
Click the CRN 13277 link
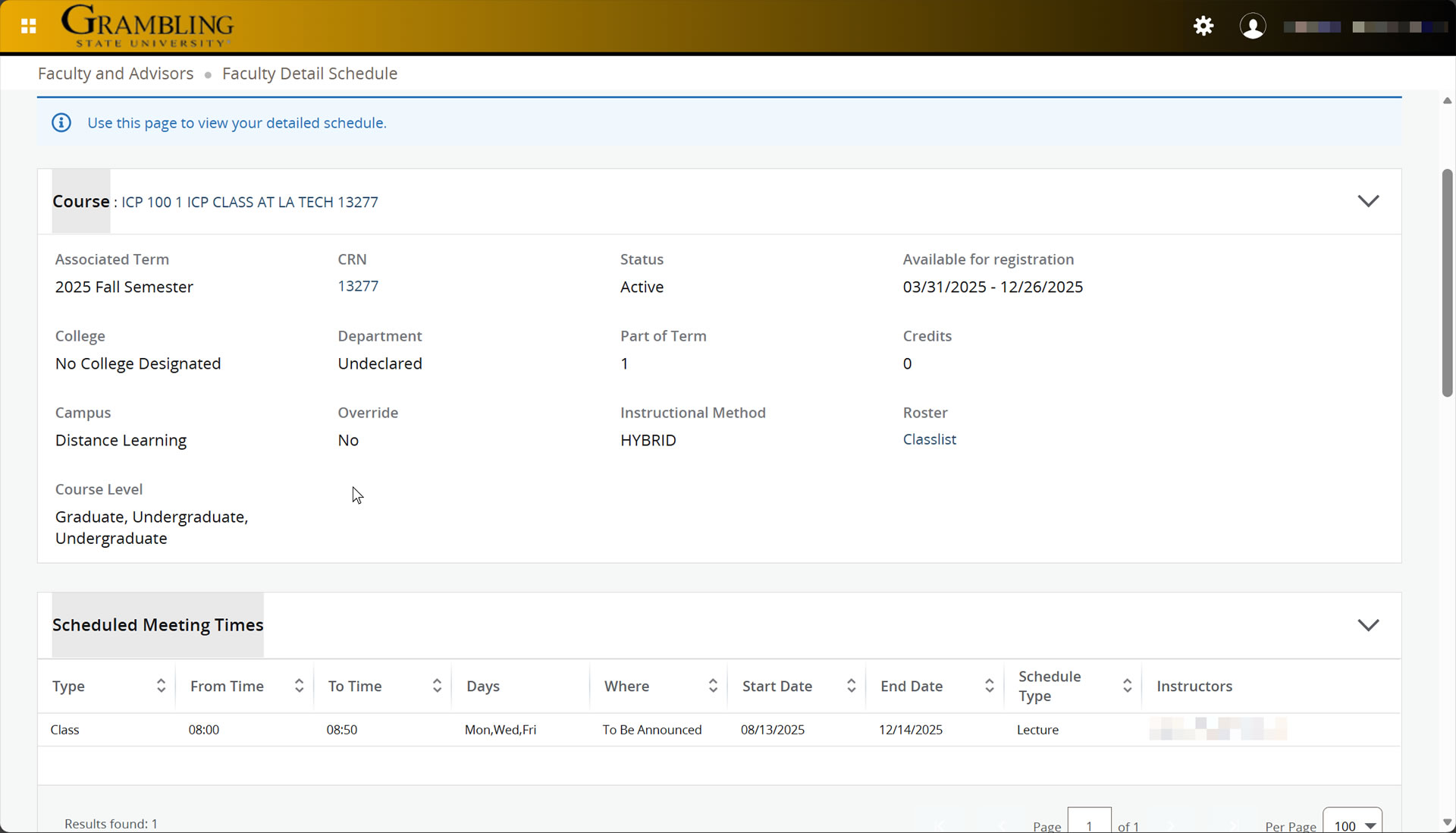358,286
